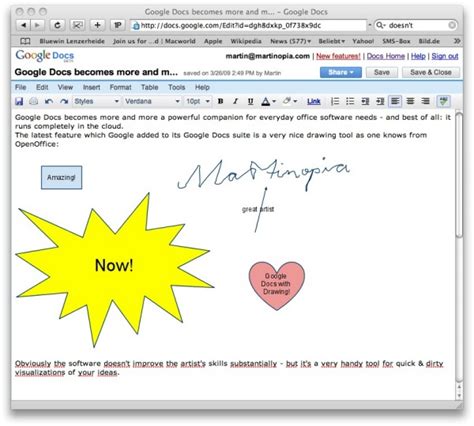Image resolution: width=474 pixels, height=426 pixels.
Task: Open the Tools menu
Action: pyautogui.click(x=176, y=87)
